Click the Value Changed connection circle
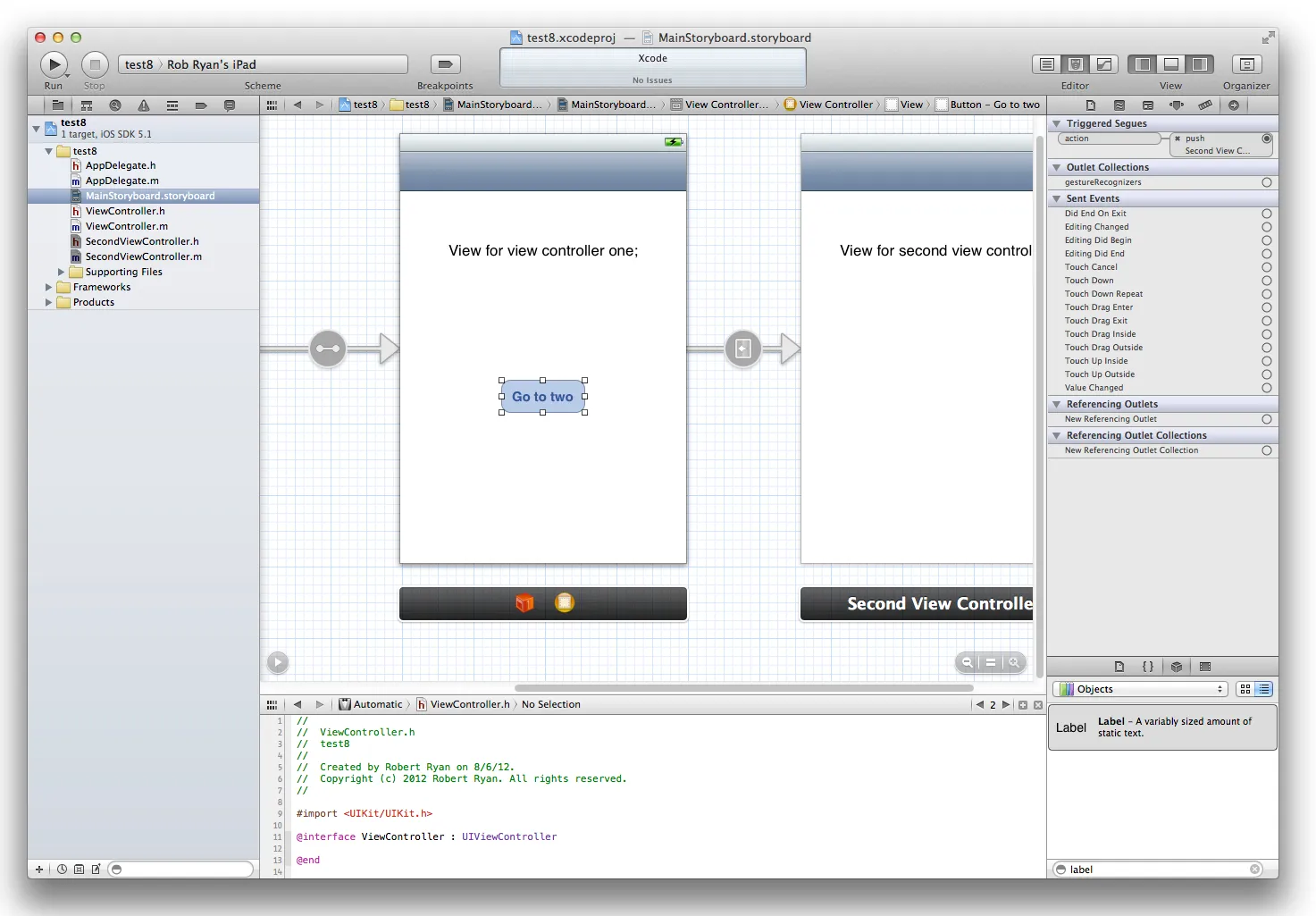The height and width of the screenshot is (916, 1316). [x=1267, y=388]
